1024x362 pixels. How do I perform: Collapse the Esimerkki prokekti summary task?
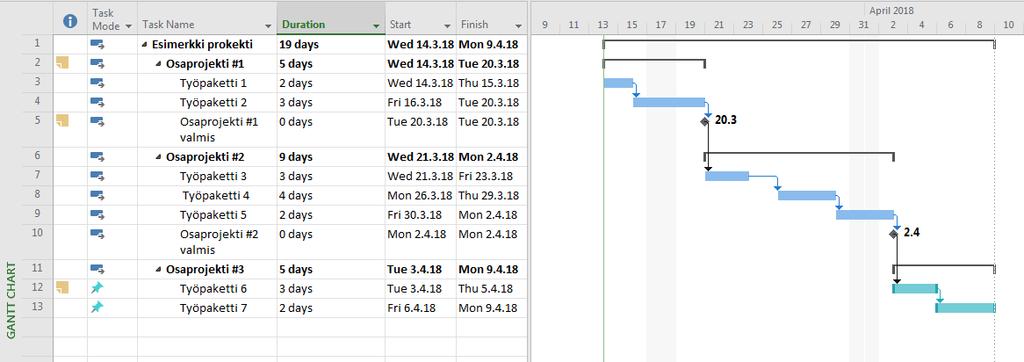(144, 45)
